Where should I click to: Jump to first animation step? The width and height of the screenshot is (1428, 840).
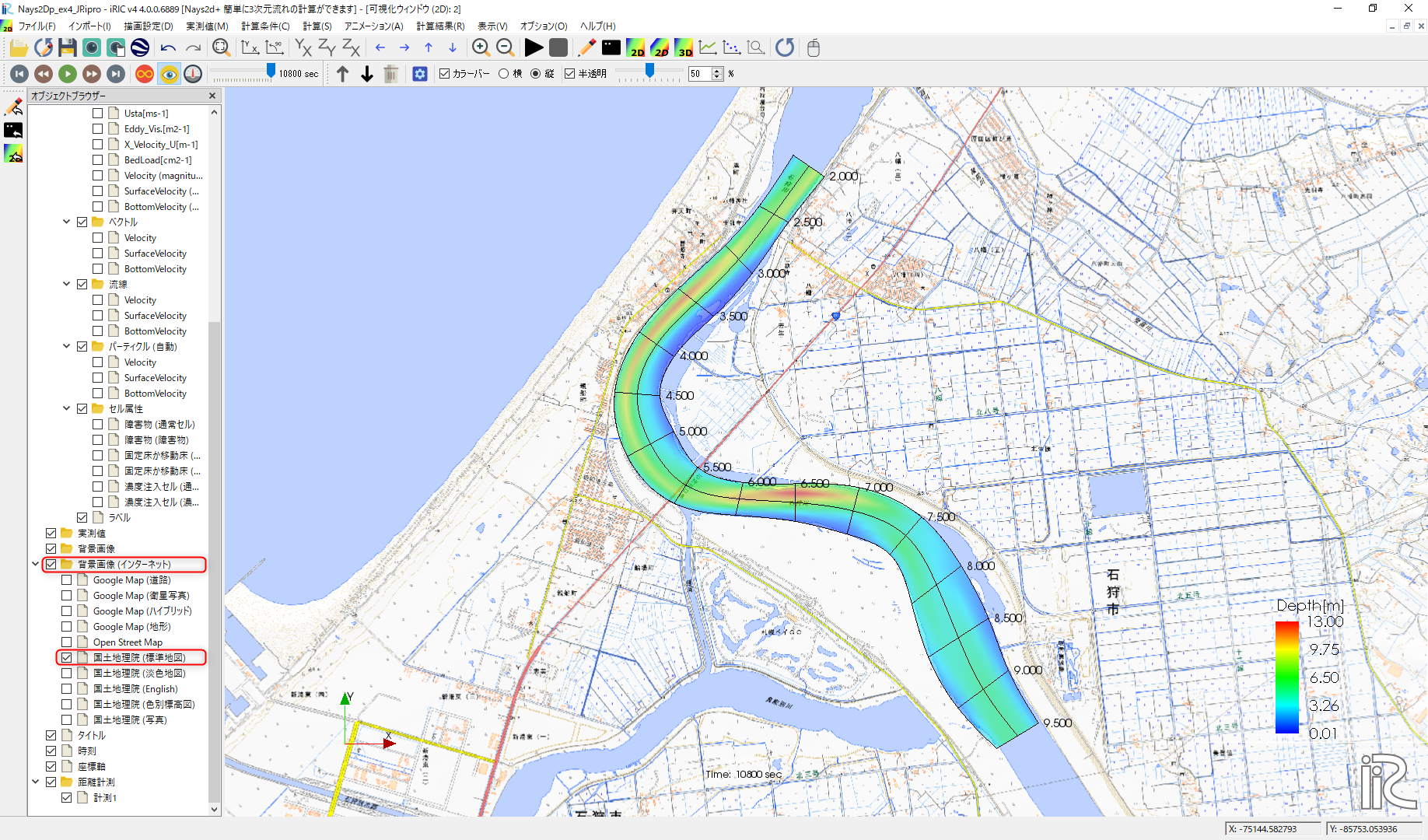(19, 74)
